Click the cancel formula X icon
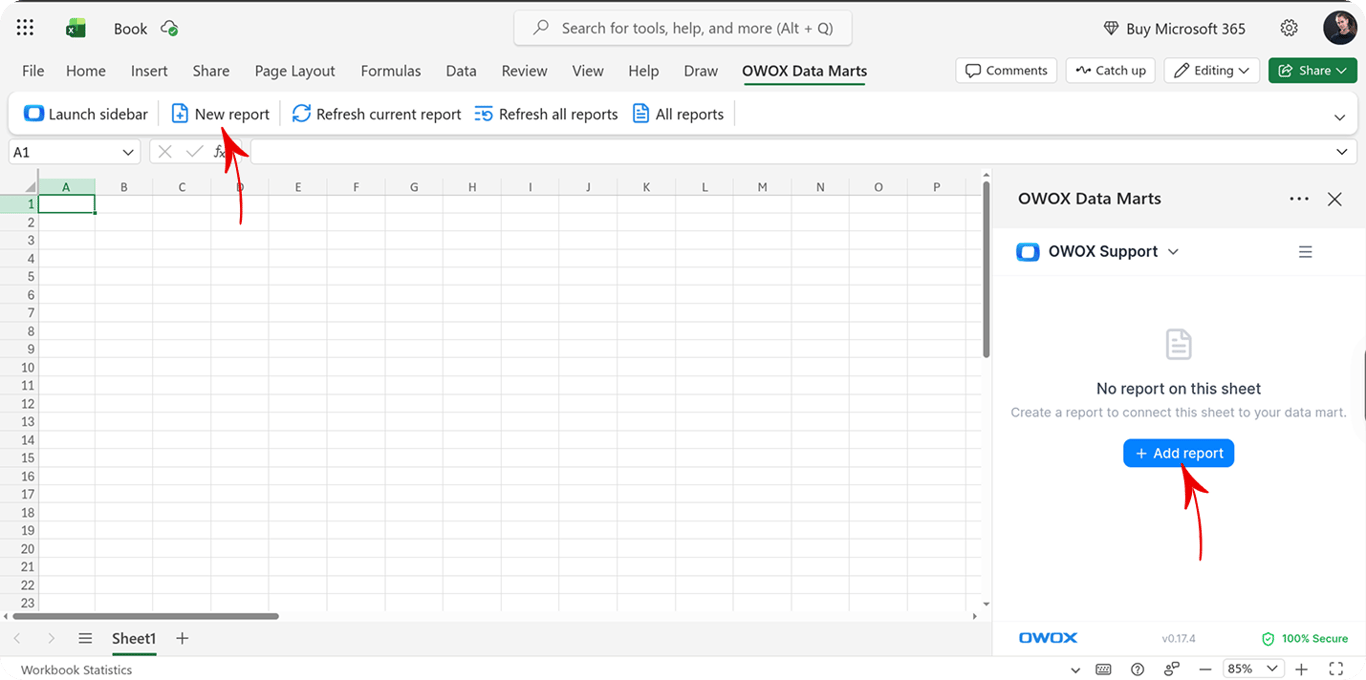Image resolution: width=1366 pixels, height=680 pixels. coord(165,152)
